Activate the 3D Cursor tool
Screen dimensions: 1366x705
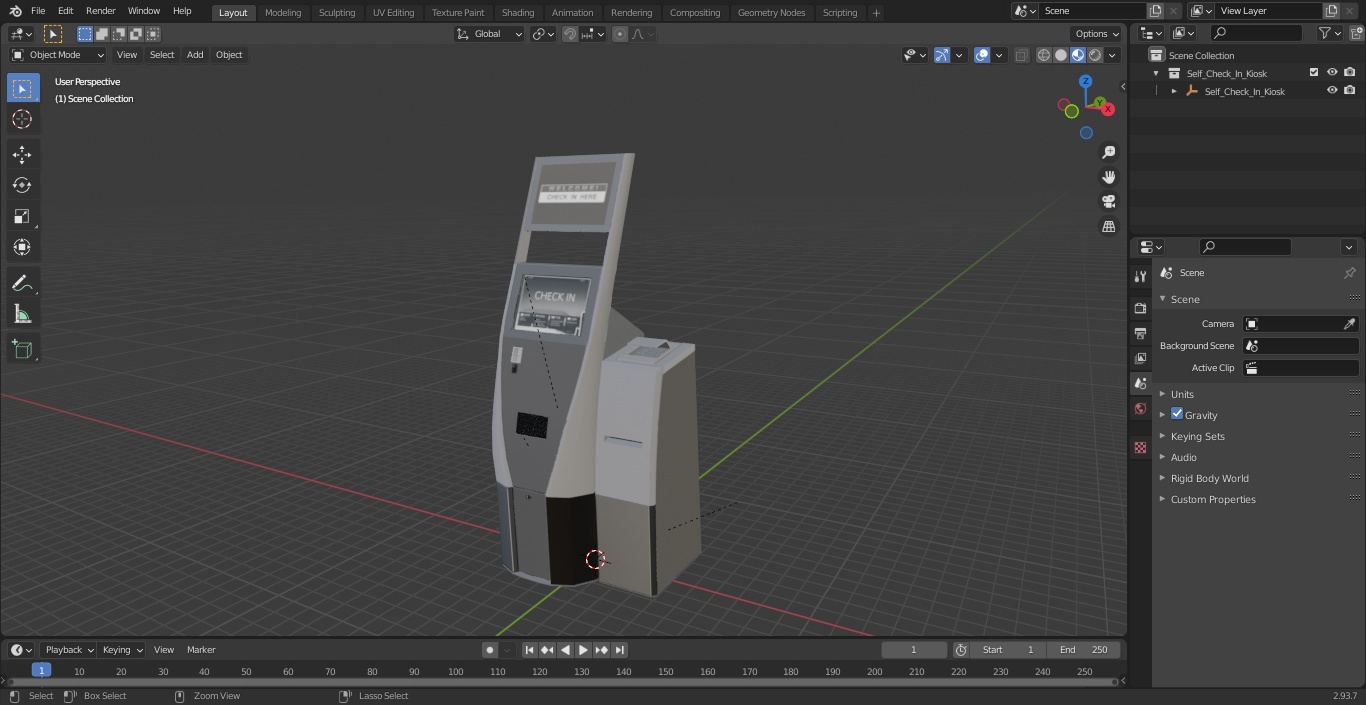pos(22,119)
